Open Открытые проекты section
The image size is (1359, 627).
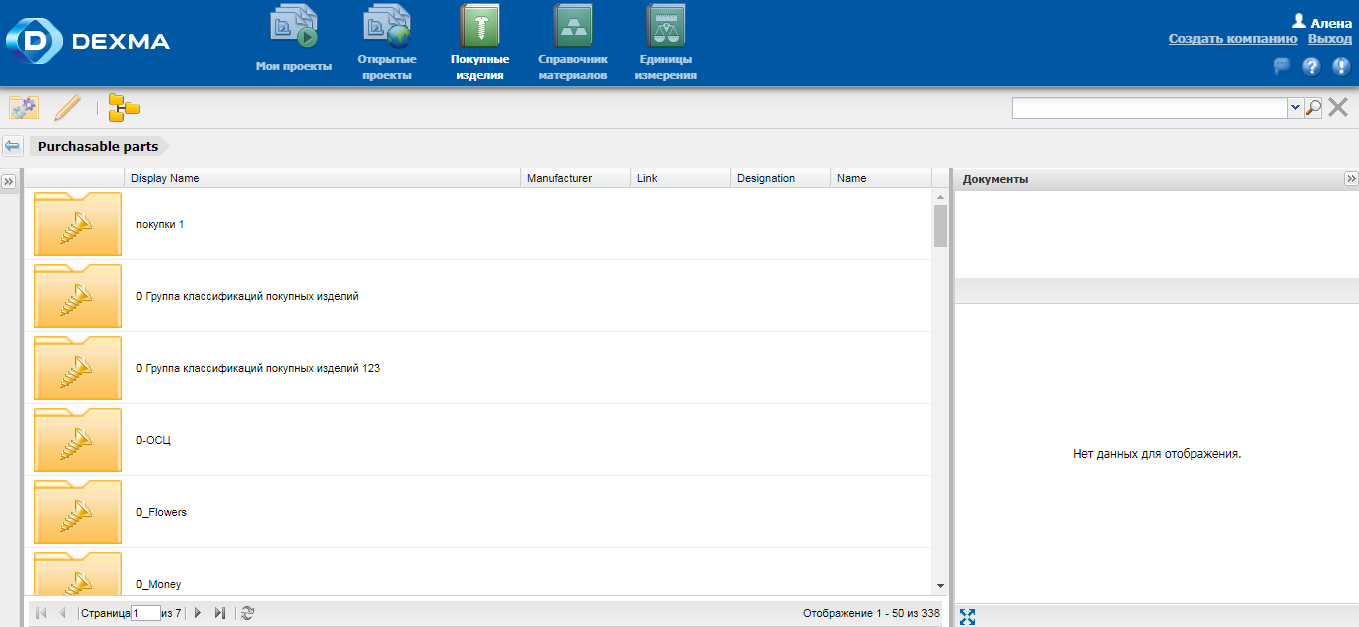(386, 44)
